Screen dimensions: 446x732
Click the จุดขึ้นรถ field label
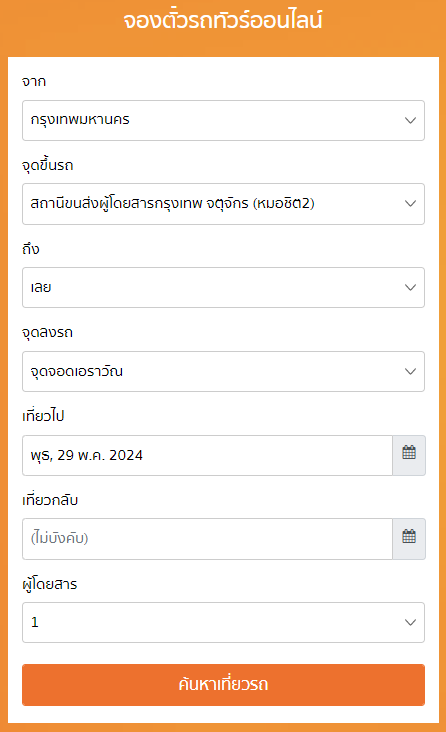(48, 165)
